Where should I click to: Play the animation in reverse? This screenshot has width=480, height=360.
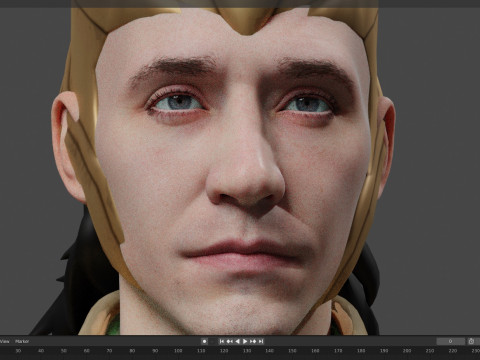pos(237,341)
